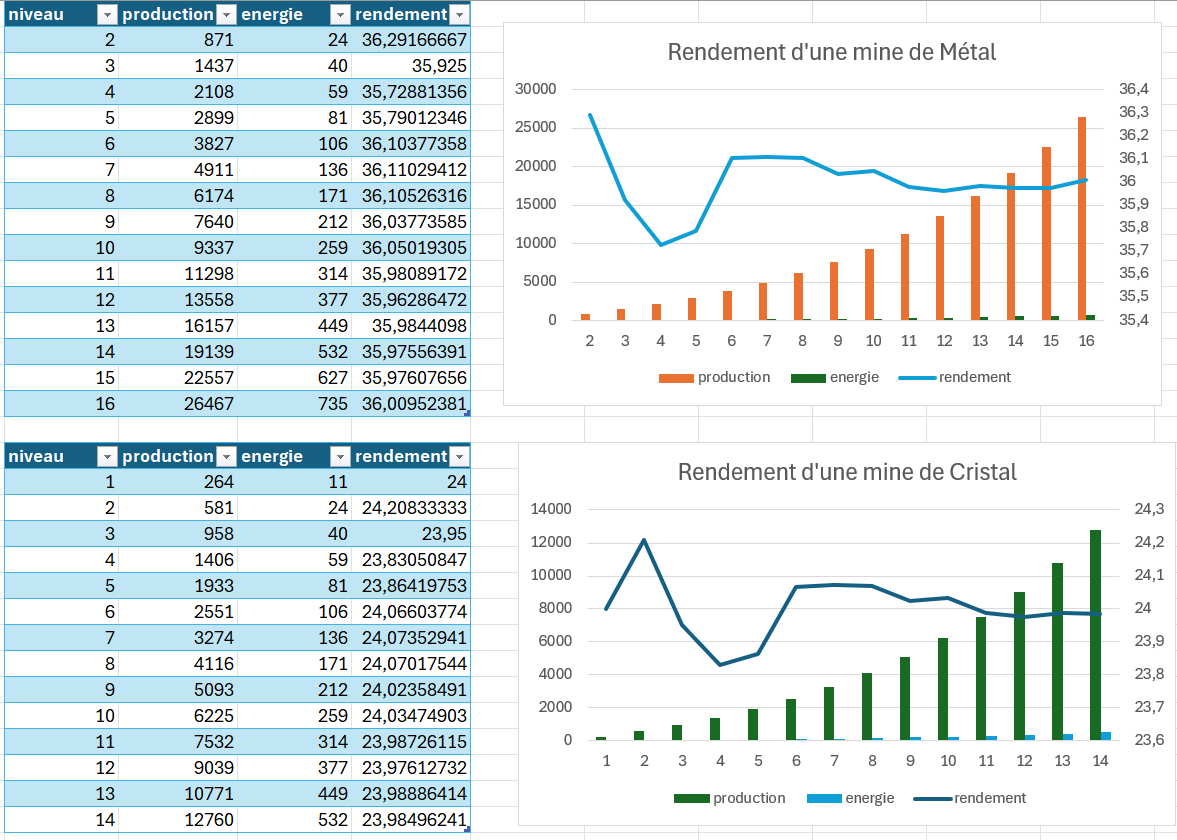
Task: Expand rendement filter in bottom table
Action: click(x=459, y=457)
